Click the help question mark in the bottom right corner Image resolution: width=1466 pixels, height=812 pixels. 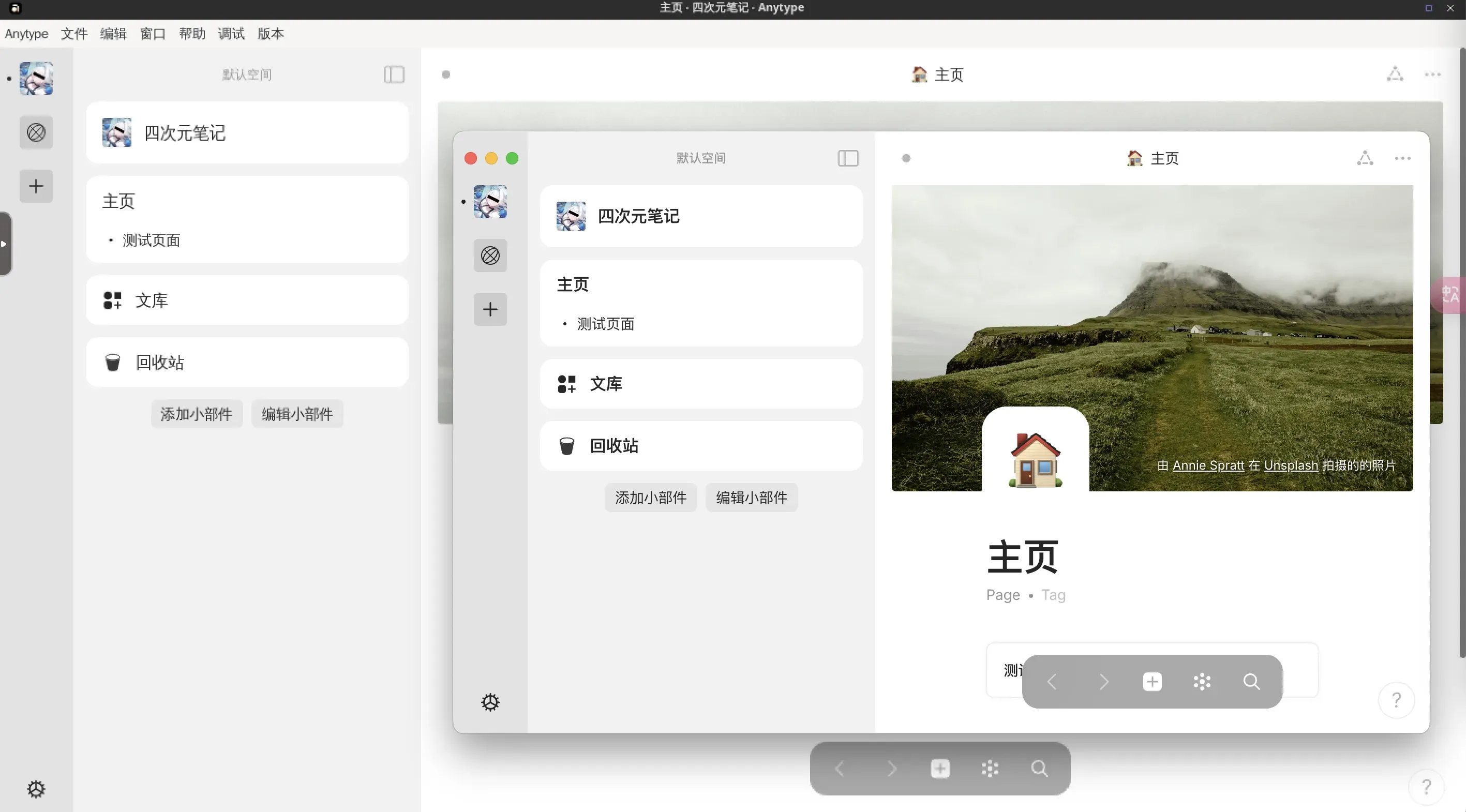pos(1426,787)
